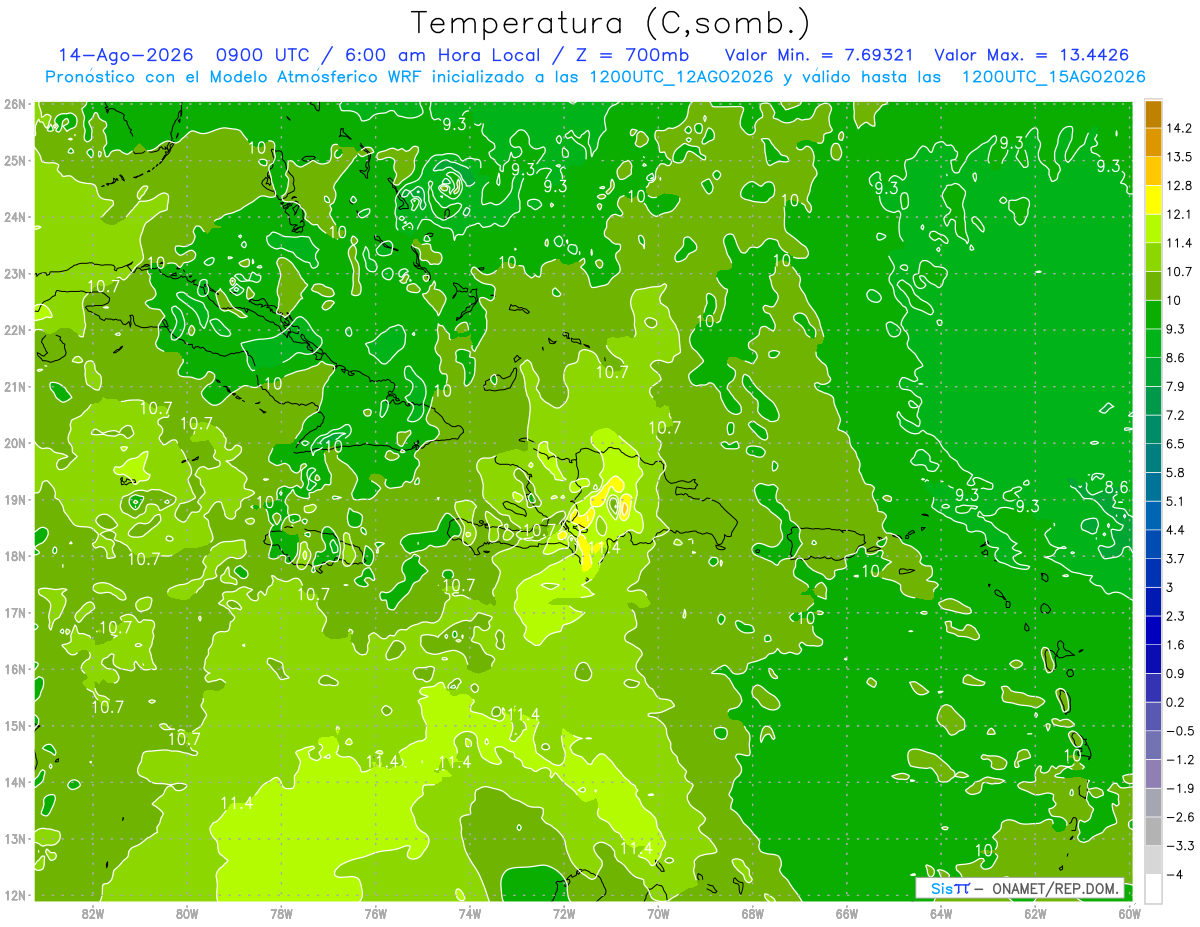Image resolution: width=1200 pixels, height=927 pixels.
Task: Click the legend value '-0.5'
Action: [x=1179, y=731]
